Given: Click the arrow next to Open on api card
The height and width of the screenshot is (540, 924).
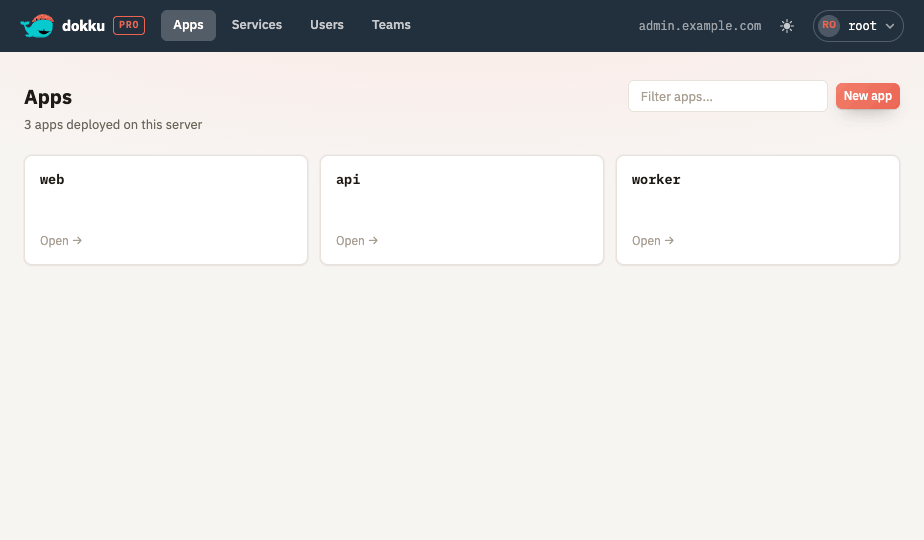Looking at the screenshot, I should click(373, 241).
